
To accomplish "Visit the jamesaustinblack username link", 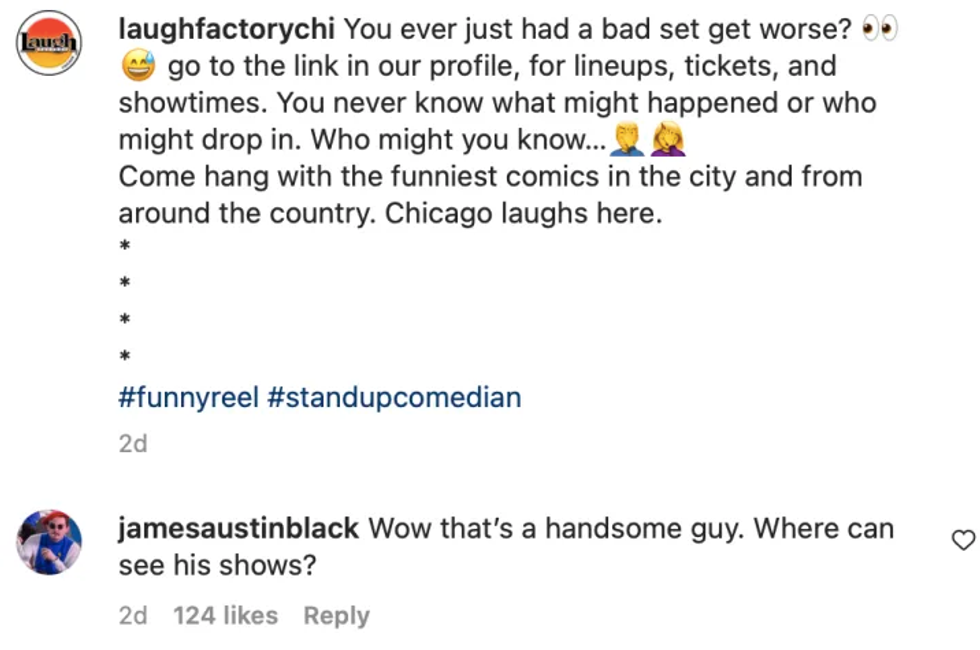I will pos(238,528).
